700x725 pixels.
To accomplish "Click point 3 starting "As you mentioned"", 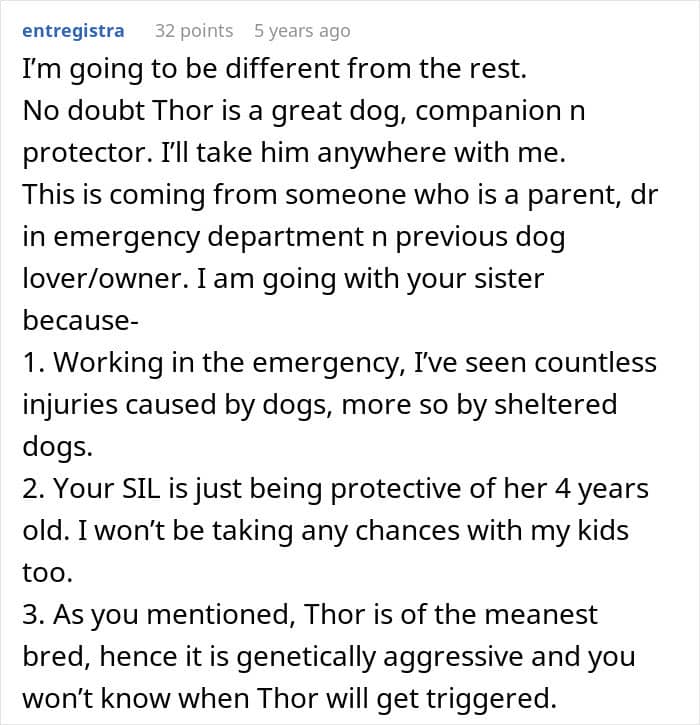I will point(310,615).
